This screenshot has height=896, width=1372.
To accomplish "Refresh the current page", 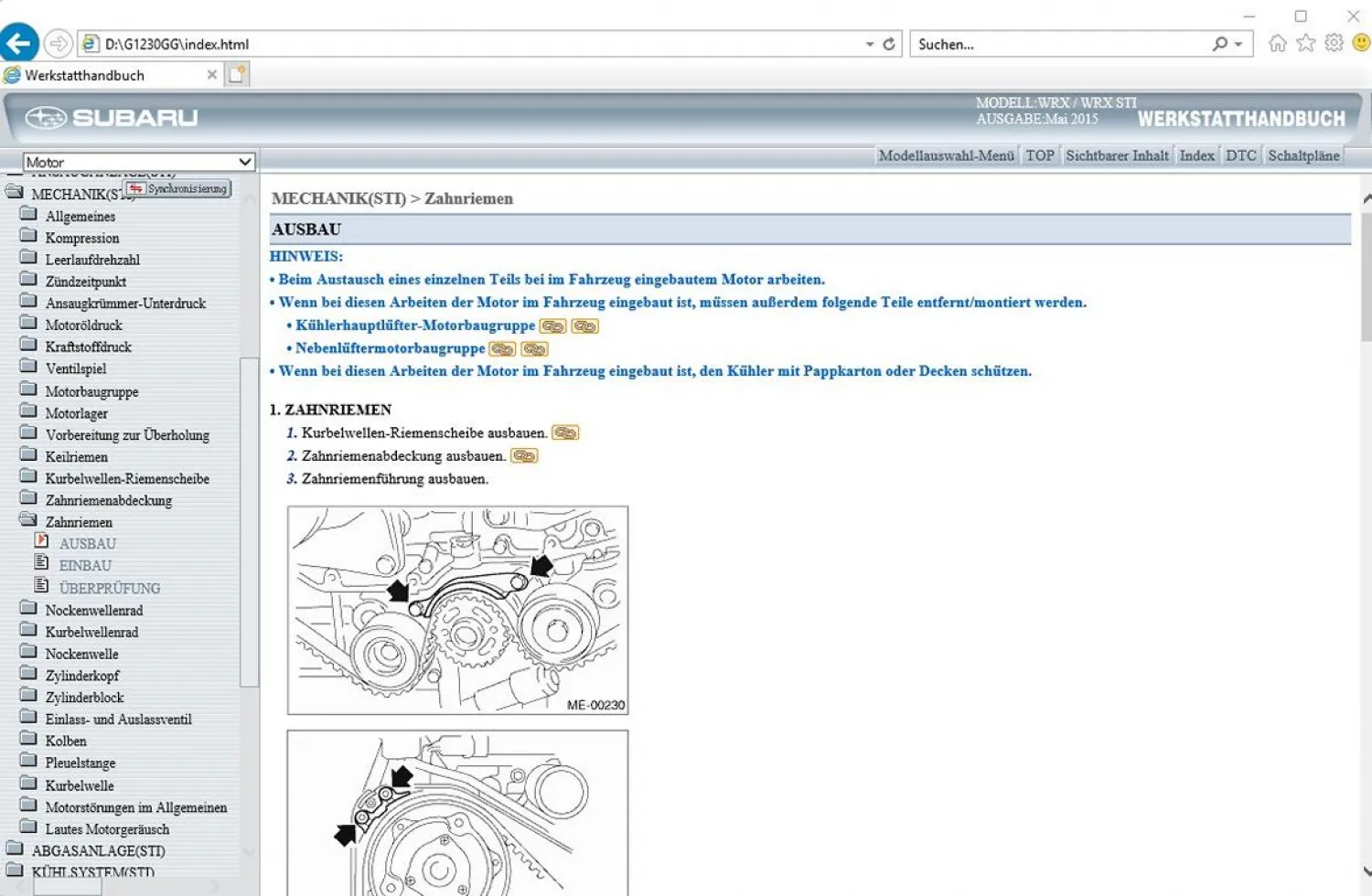I will [888, 43].
